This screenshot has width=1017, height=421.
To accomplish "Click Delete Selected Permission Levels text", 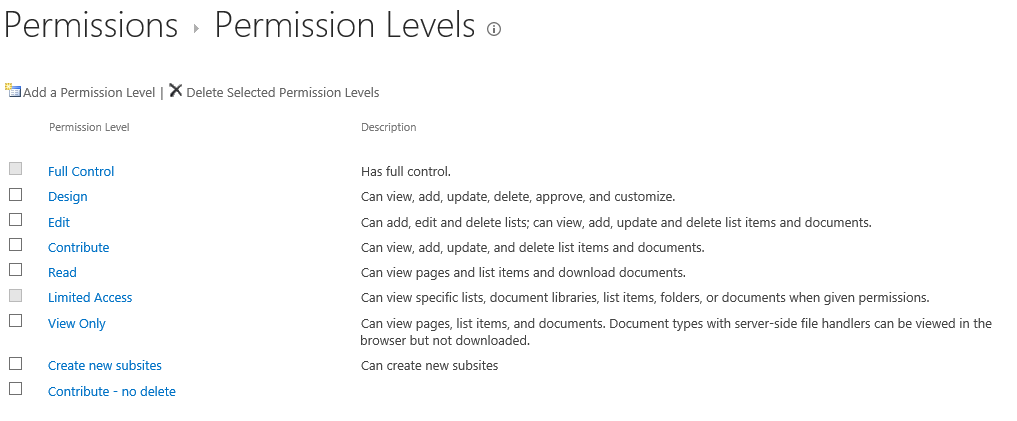I will (283, 93).
